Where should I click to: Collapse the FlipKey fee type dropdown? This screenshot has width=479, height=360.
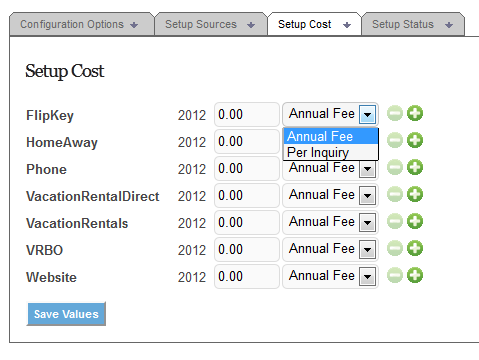[x=368, y=114]
